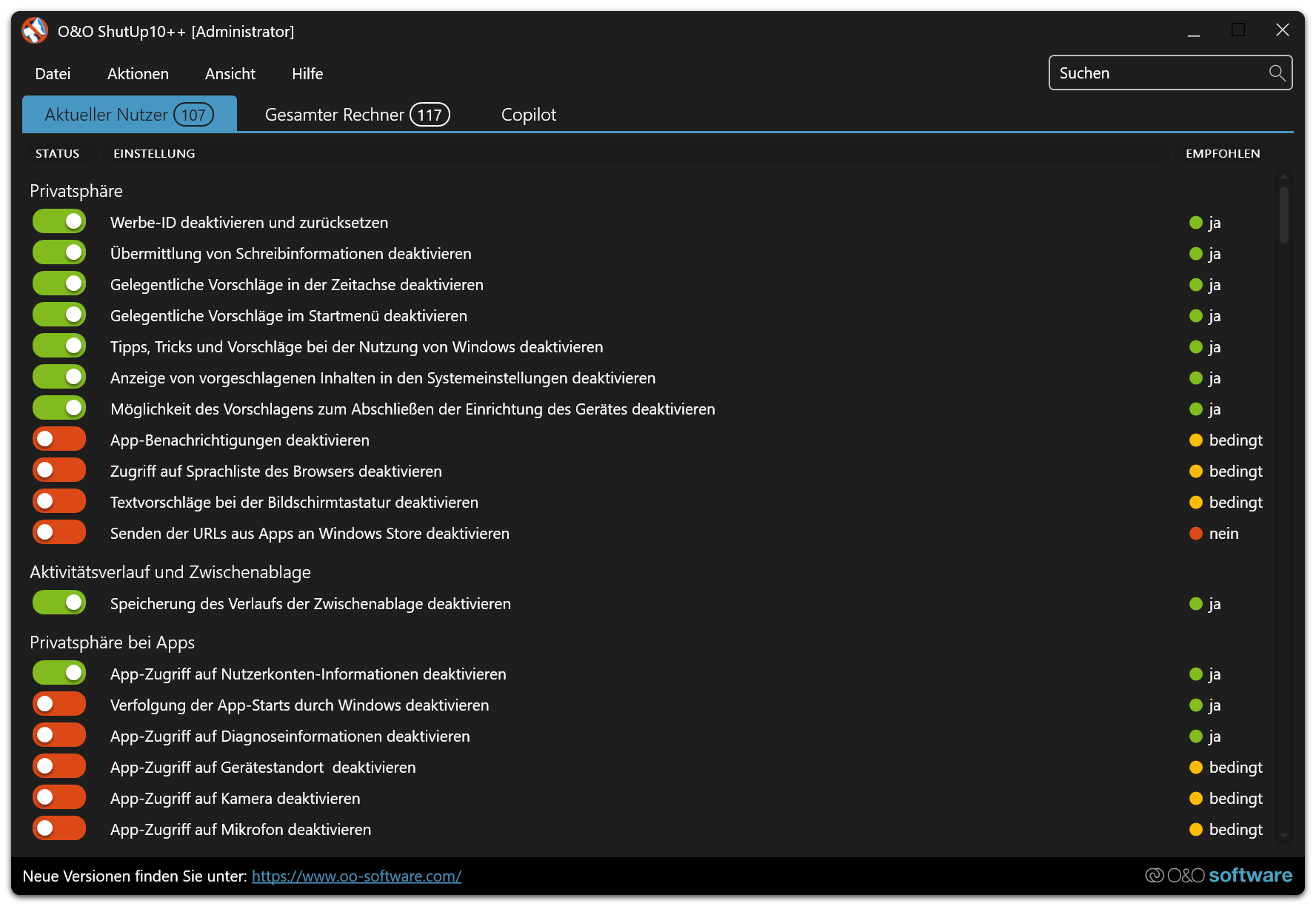1316x906 pixels.
Task: Click the vertical scrollbar thumb
Action: (1283, 215)
